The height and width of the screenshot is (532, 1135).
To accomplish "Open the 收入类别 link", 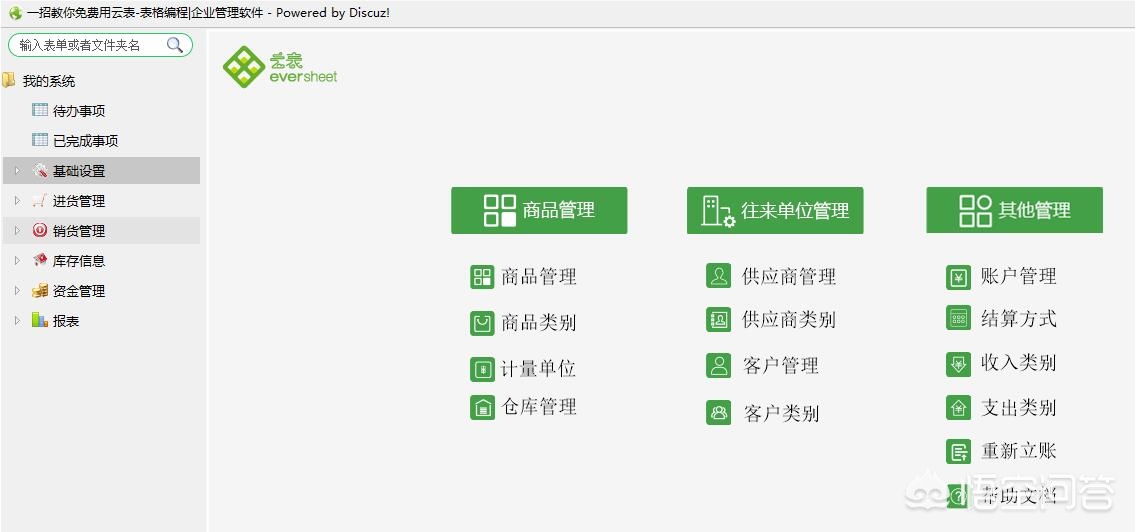I will [x=1018, y=363].
